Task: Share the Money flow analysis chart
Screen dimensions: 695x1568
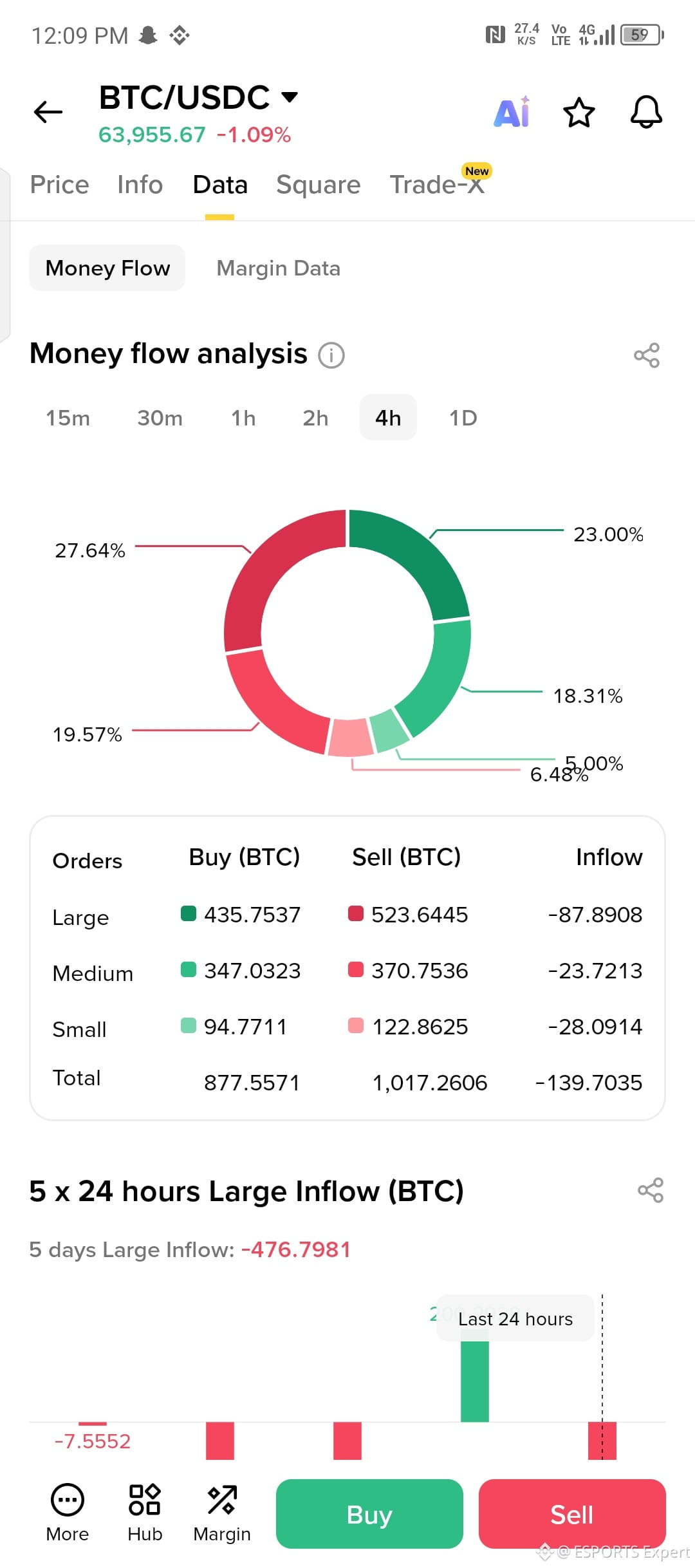Action: point(647,355)
